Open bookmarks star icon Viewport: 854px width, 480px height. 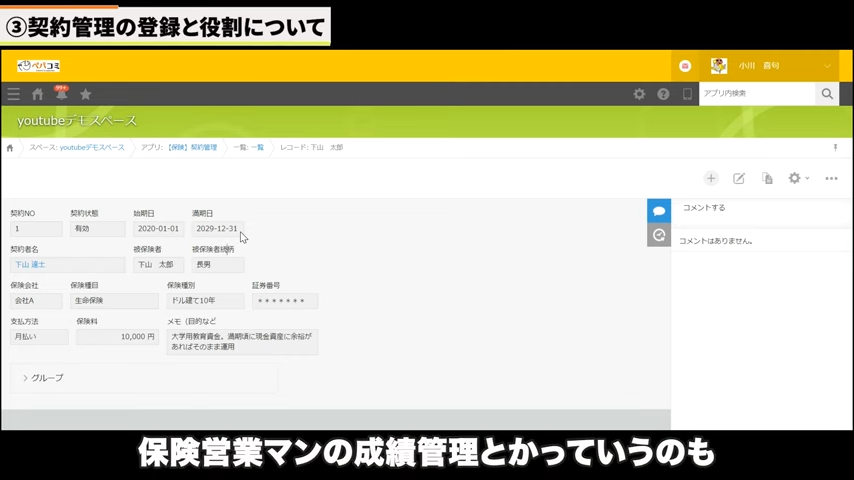[86, 94]
